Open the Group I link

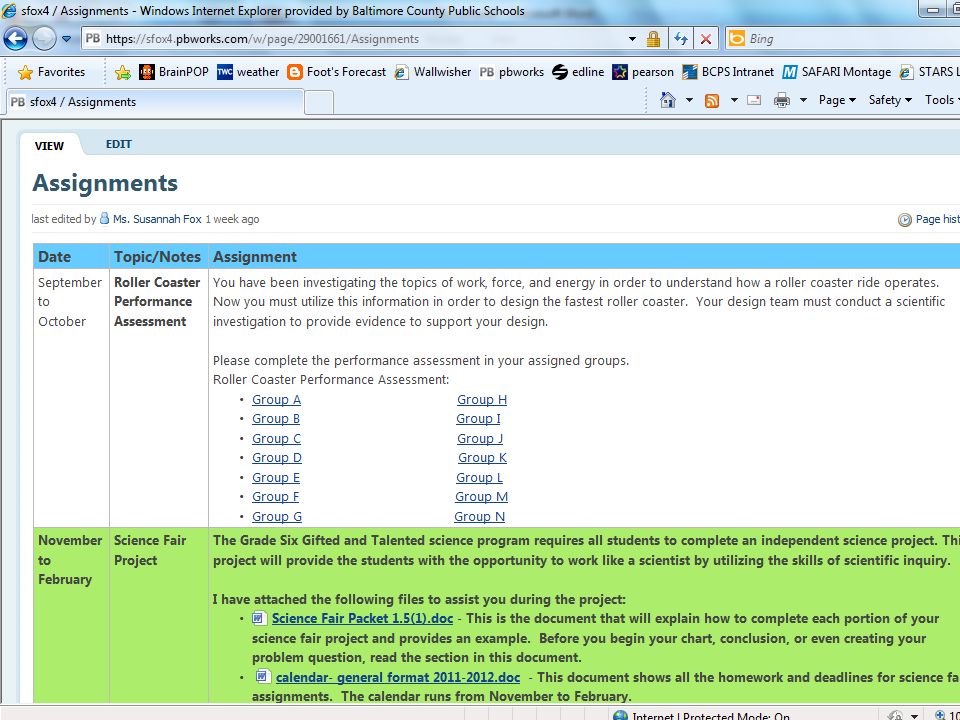pyautogui.click(x=478, y=419)
